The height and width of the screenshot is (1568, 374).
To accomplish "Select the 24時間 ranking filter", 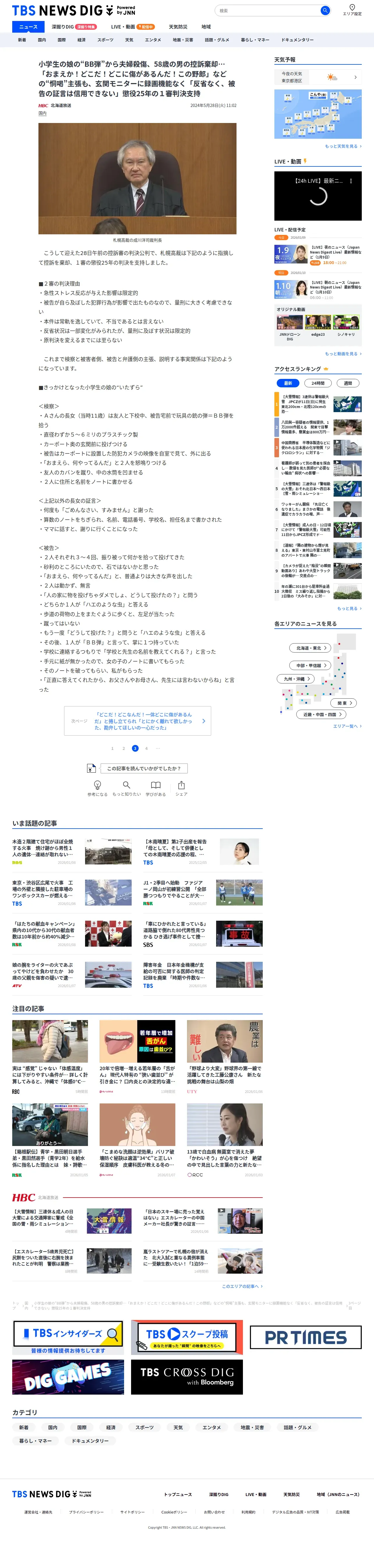I will [318, 383].
